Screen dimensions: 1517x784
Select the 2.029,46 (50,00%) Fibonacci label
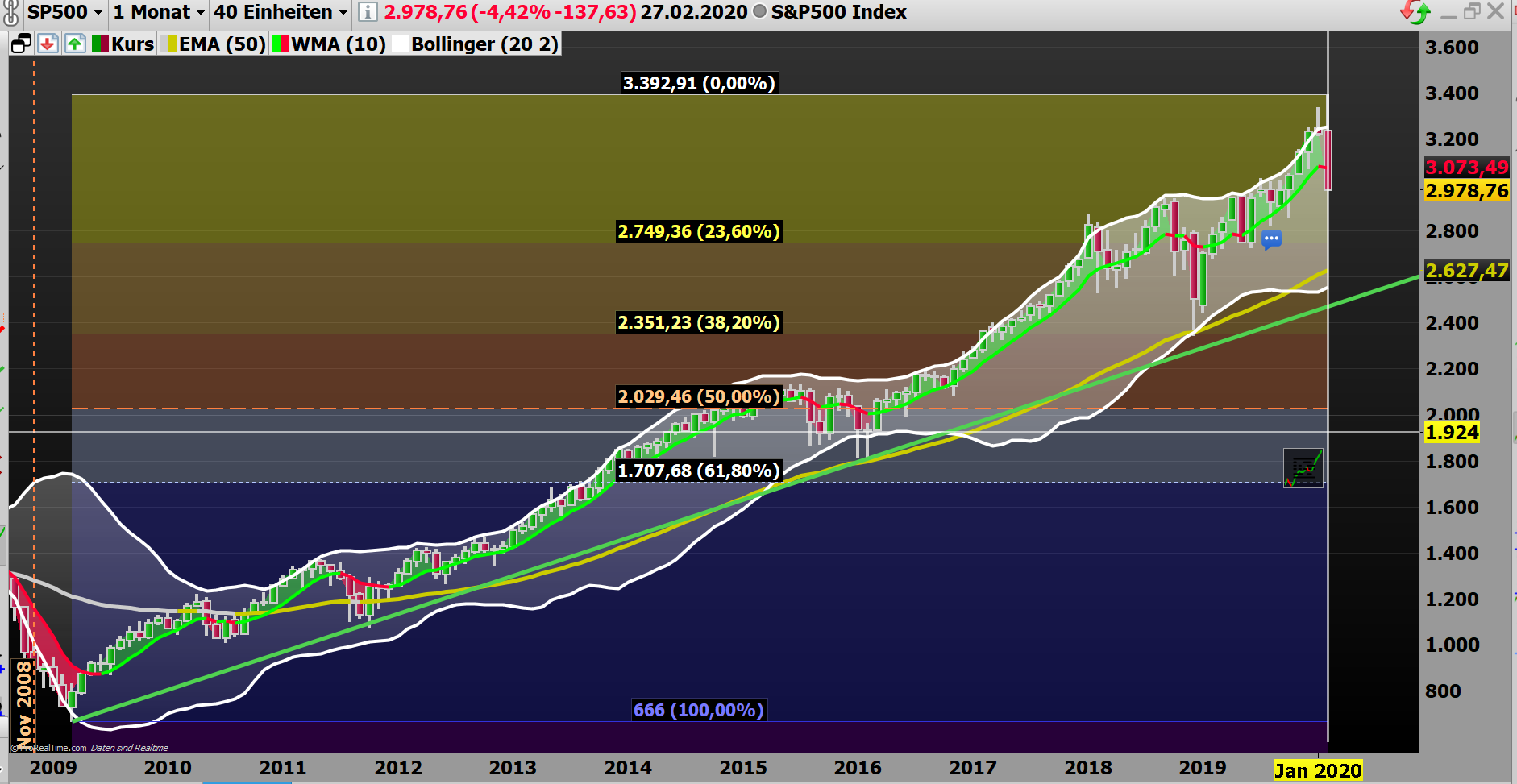pyautogui.click(x=699, y=396)
